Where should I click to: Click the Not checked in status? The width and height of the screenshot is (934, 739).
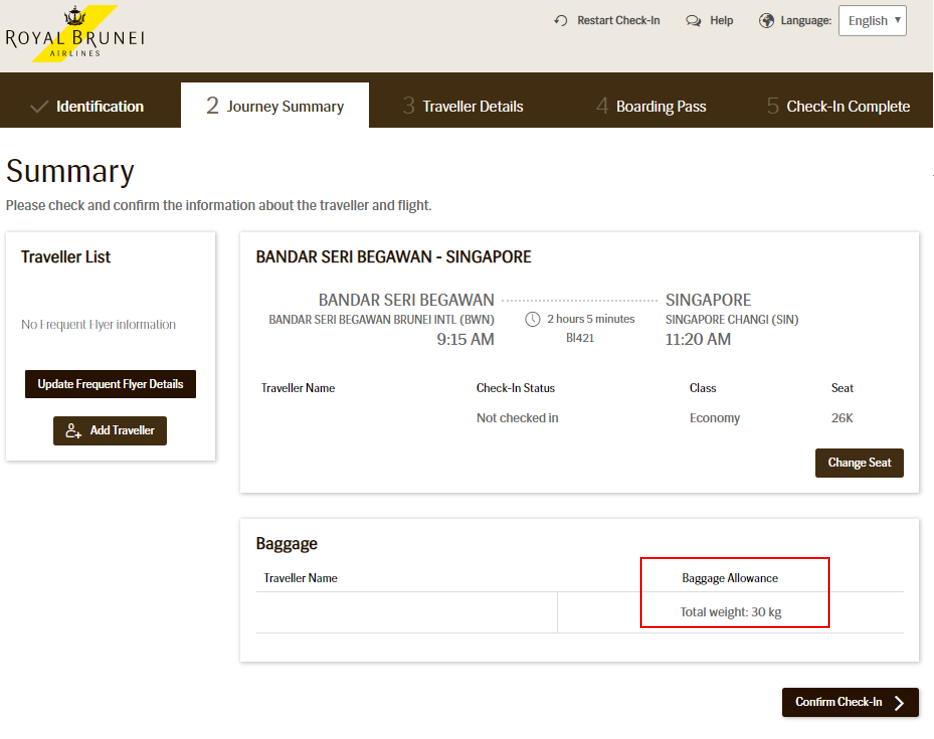tap(517, 418)
